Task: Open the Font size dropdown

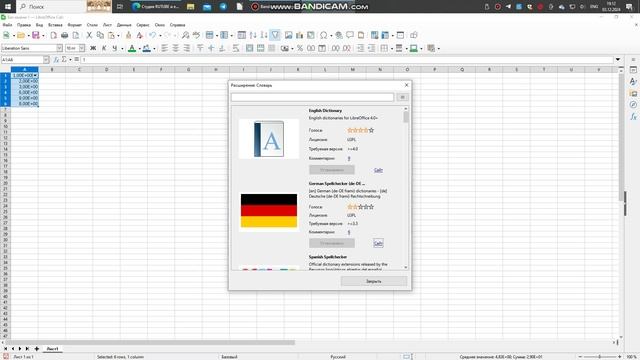Action: click(x=82, y=48)
